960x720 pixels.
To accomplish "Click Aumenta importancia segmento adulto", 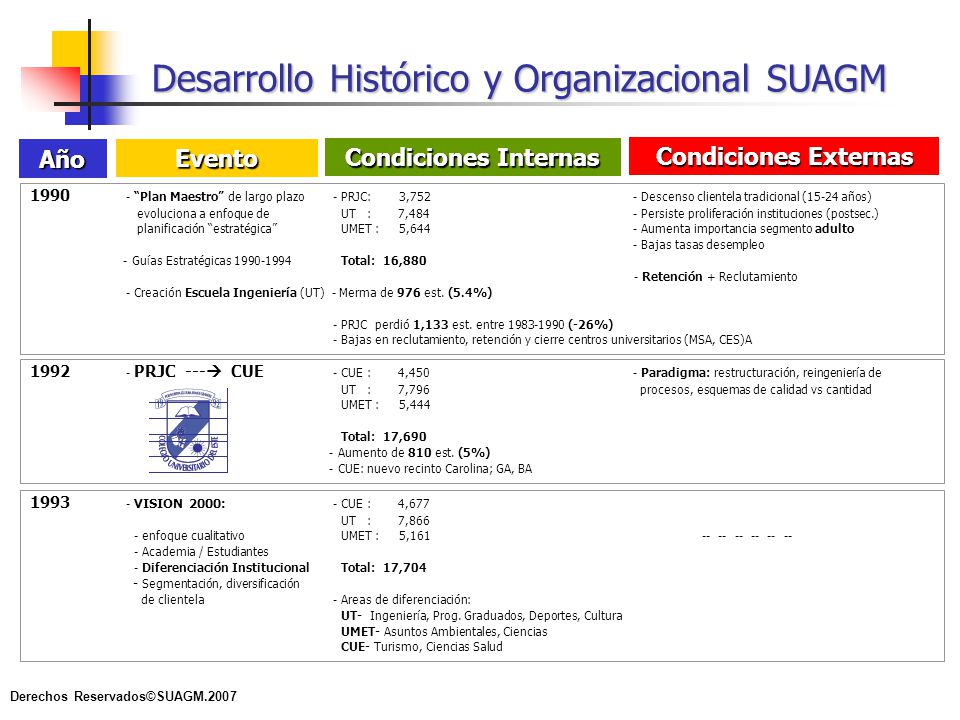I will [744, 228].
